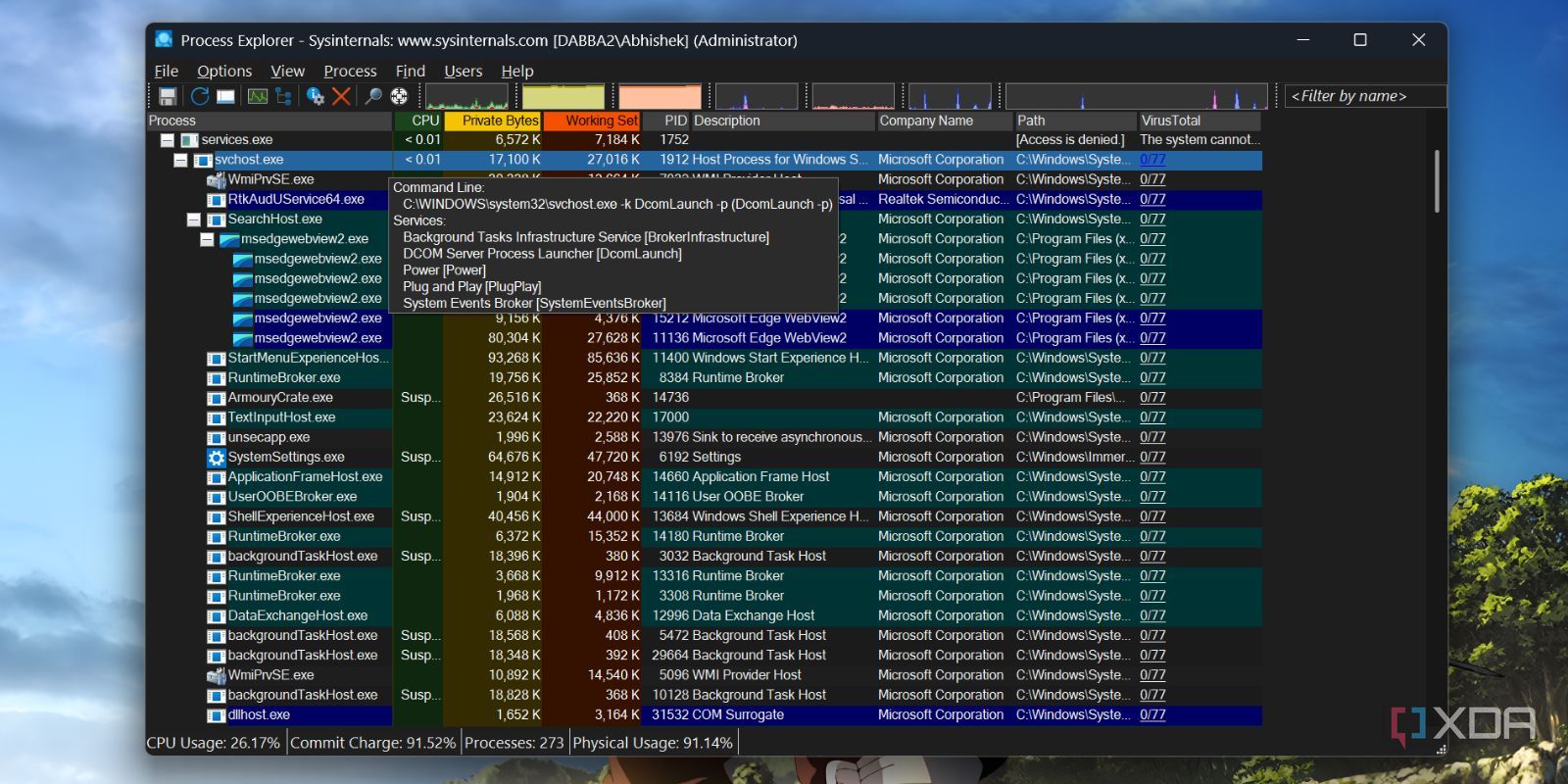Sort by the CPU column header
Screen dimensions: 1568x784
tap(418, 121)
